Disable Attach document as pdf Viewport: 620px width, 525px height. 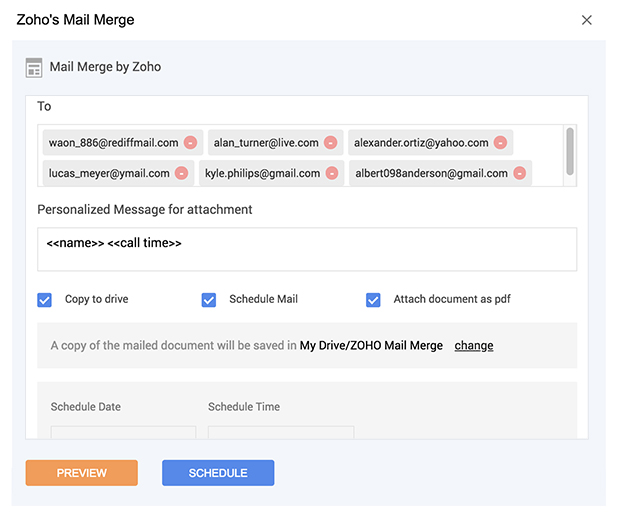tap(373, 299)
